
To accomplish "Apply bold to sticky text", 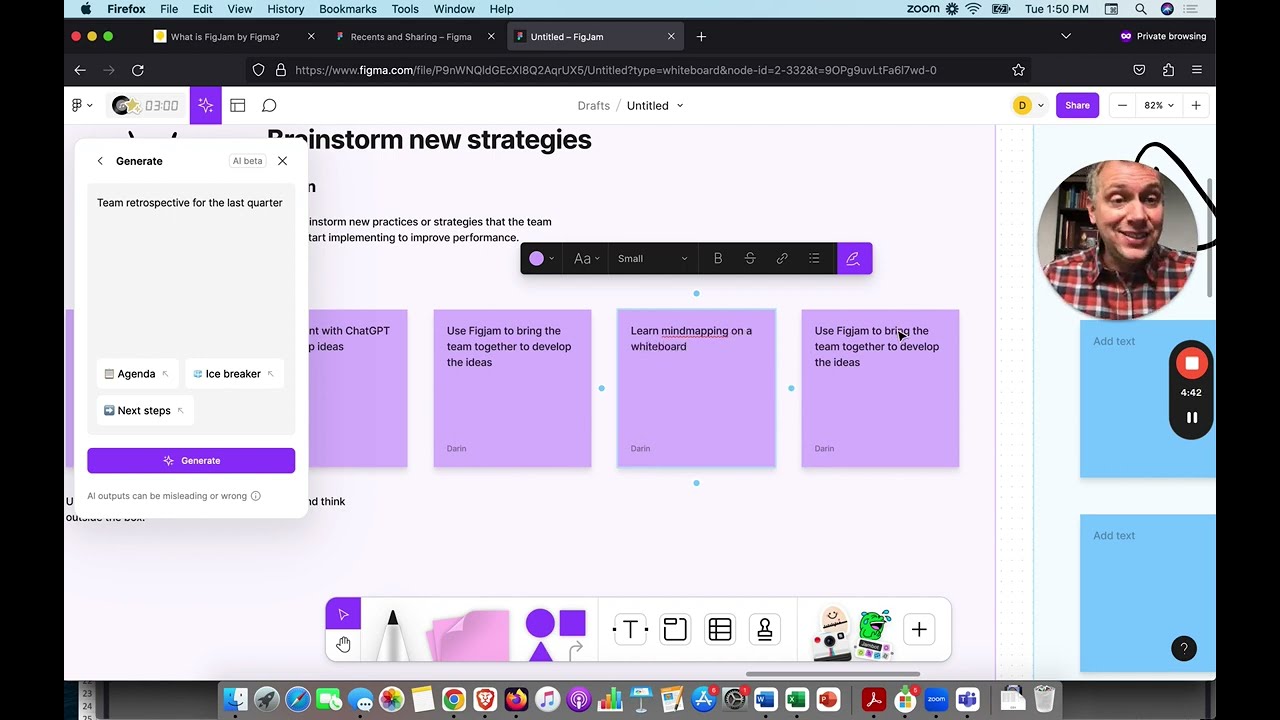I will tap(718, 259).
